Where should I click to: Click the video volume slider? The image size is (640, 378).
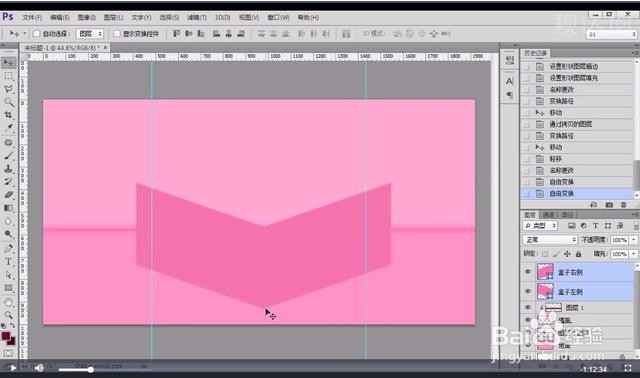[x=75, y=370]
